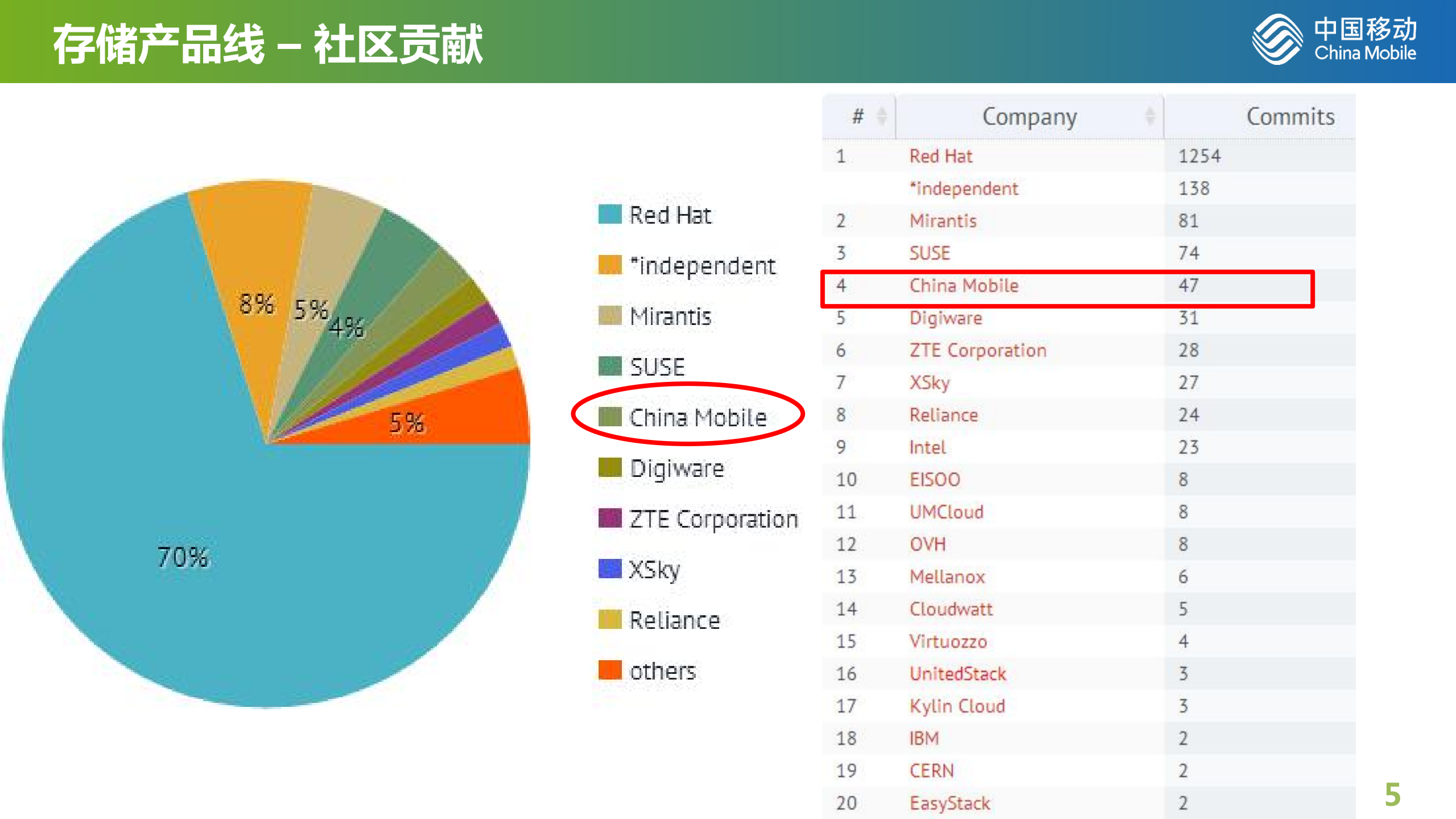The height and width of the screenshot is (819, 1456).
Task: Toggle China Mobile legend entry
Action: 698,417
